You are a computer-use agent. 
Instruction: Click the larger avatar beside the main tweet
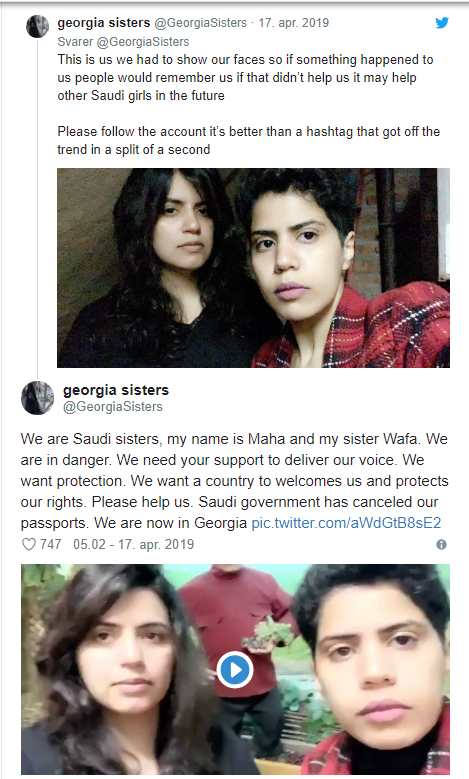37,397
